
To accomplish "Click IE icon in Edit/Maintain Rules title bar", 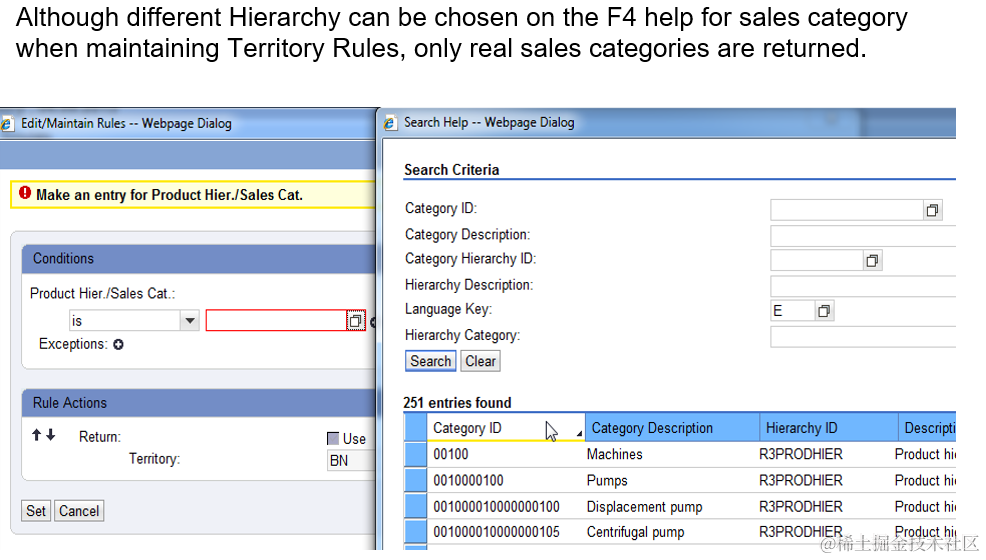I will click(x=7, y=124).
